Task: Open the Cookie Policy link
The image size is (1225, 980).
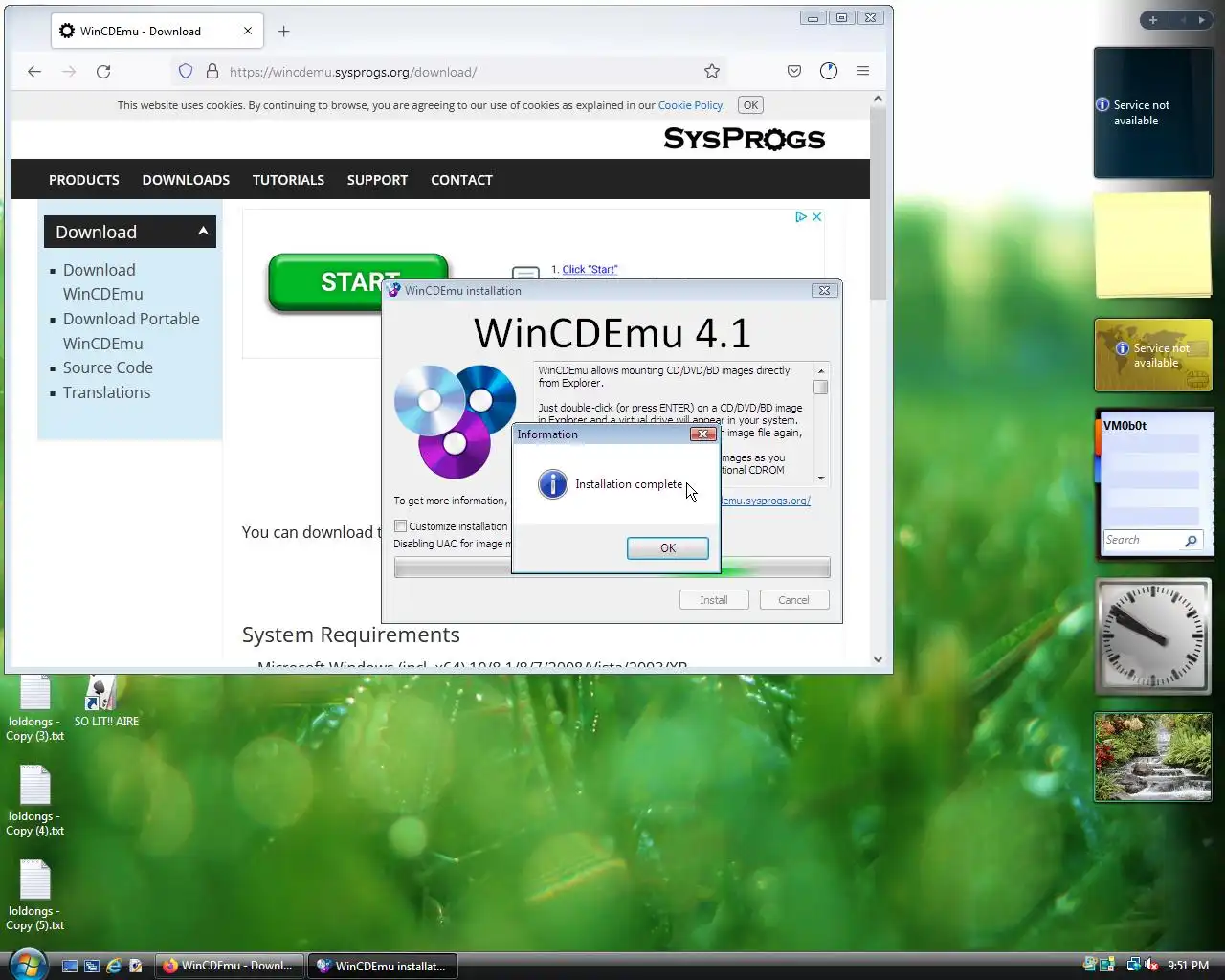Action: 691,105
